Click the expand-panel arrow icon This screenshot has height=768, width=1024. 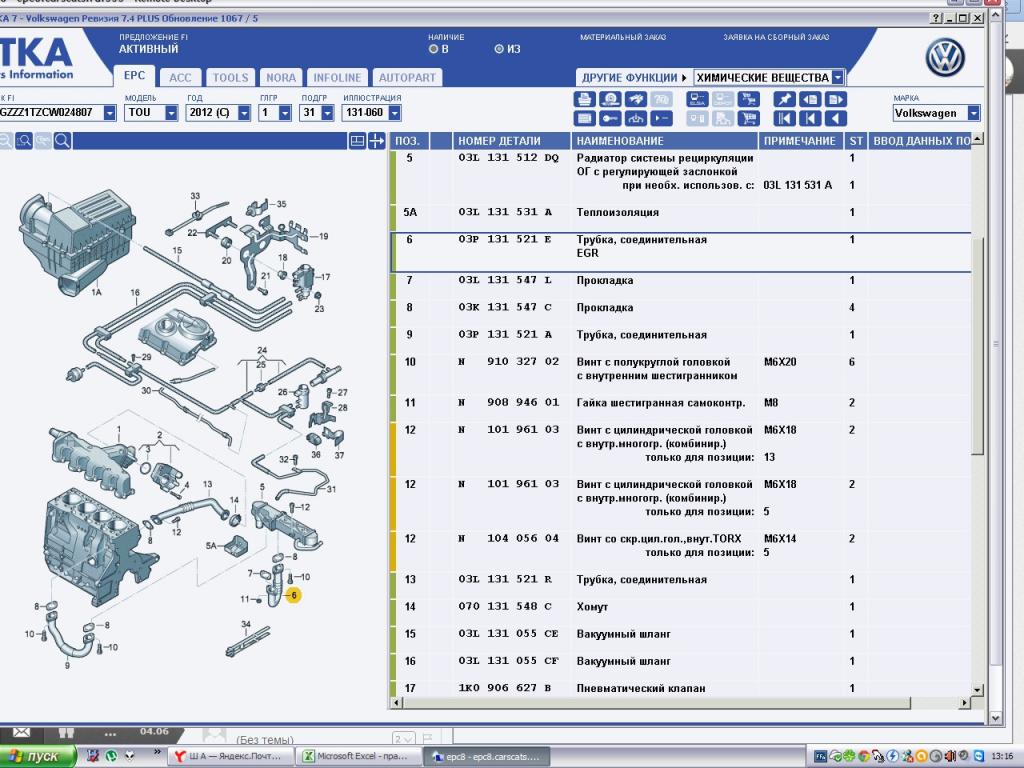[x=376, y=140]
